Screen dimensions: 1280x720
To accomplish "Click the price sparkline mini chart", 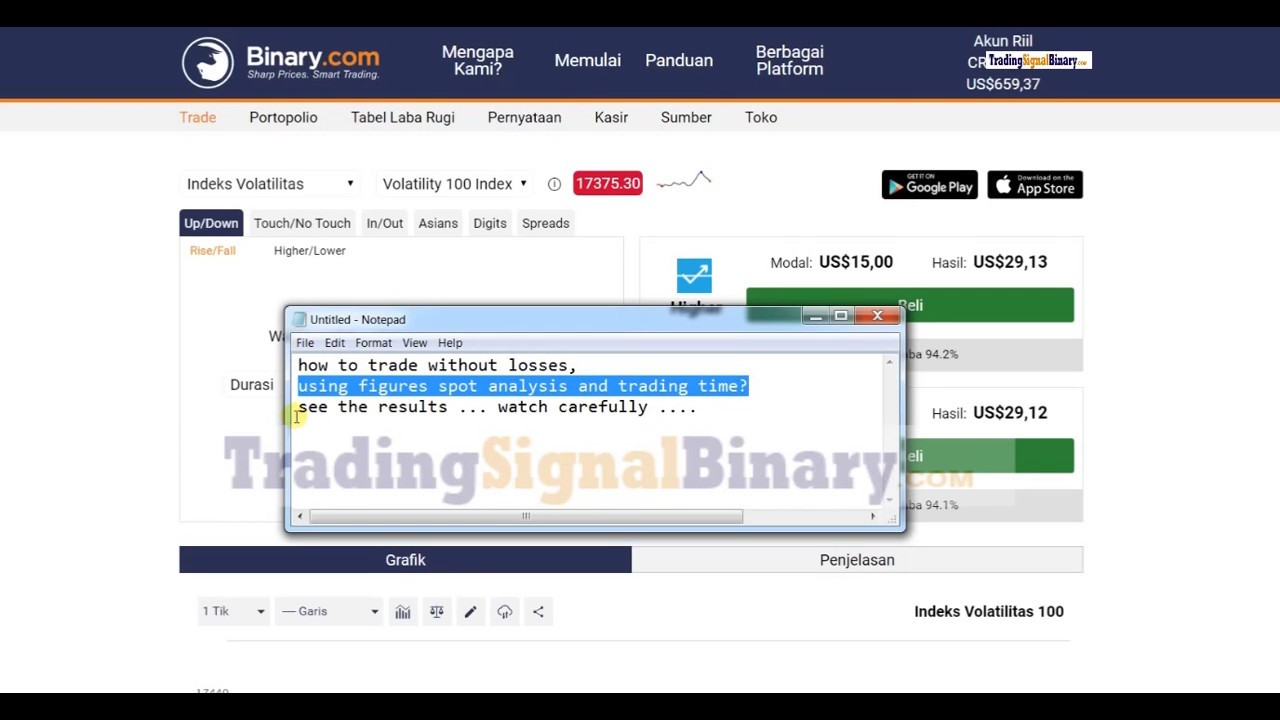I will 684,181.
